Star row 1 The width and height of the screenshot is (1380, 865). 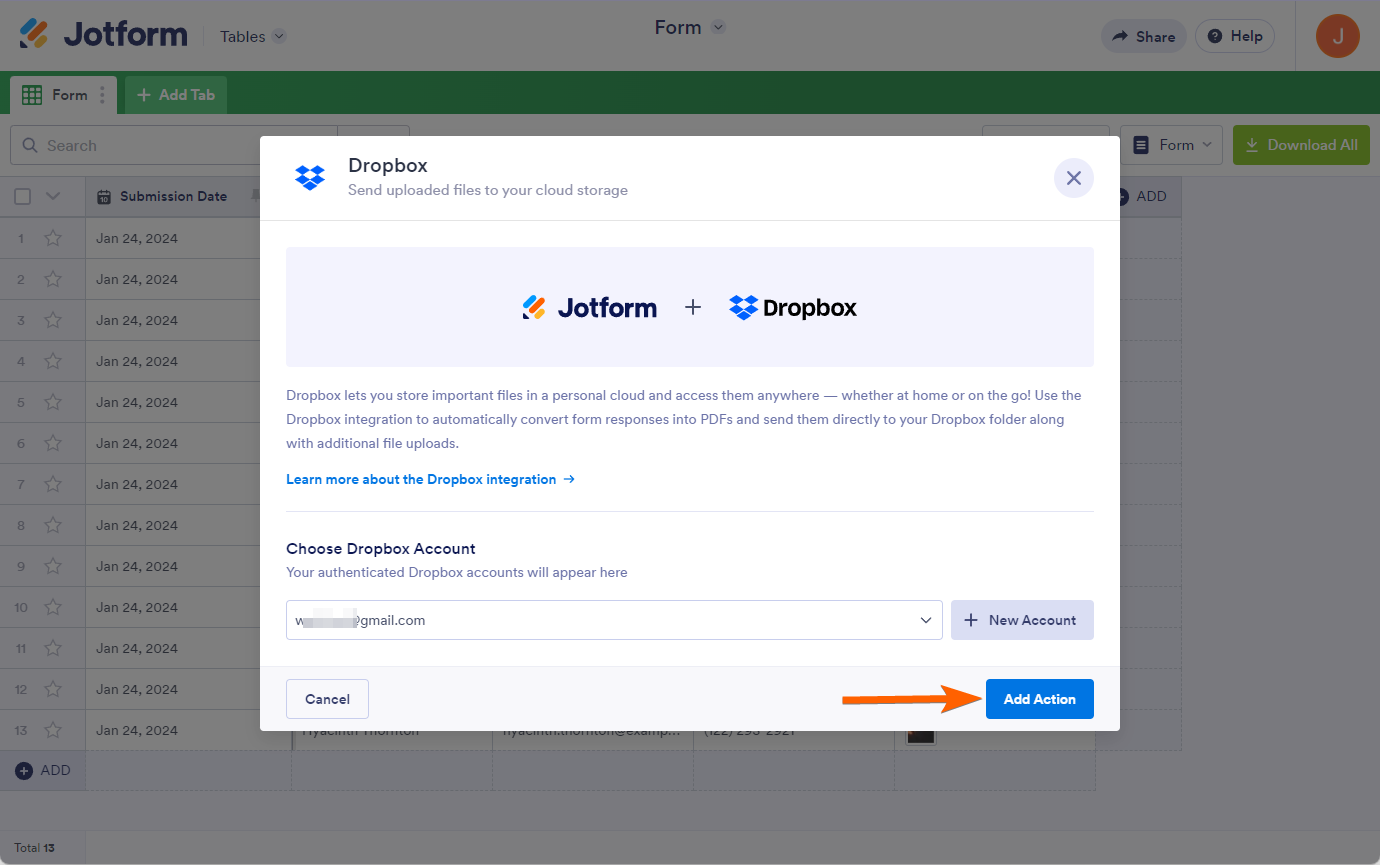(53, 238)
